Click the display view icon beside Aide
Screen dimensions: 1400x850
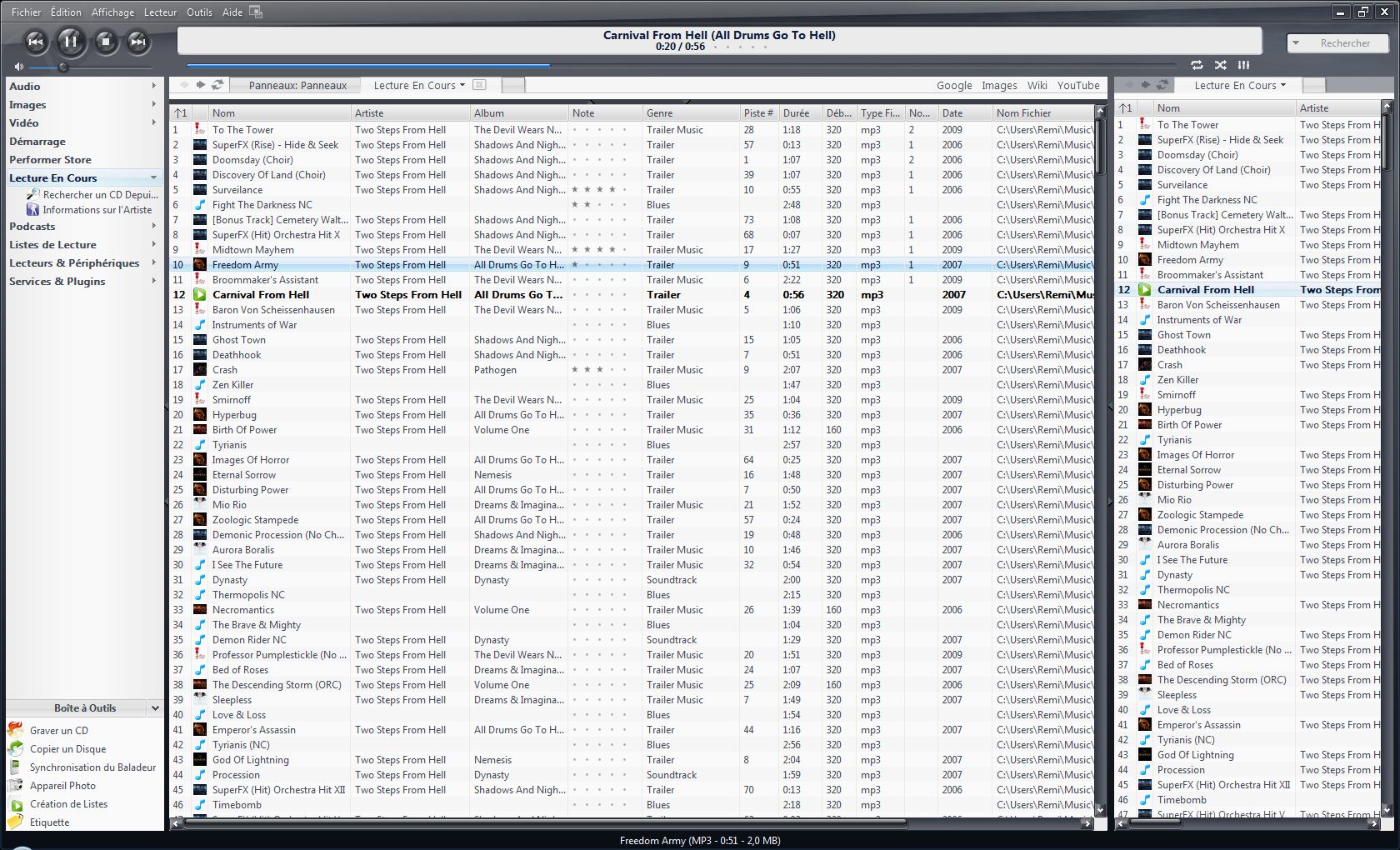tap(256, 12)
